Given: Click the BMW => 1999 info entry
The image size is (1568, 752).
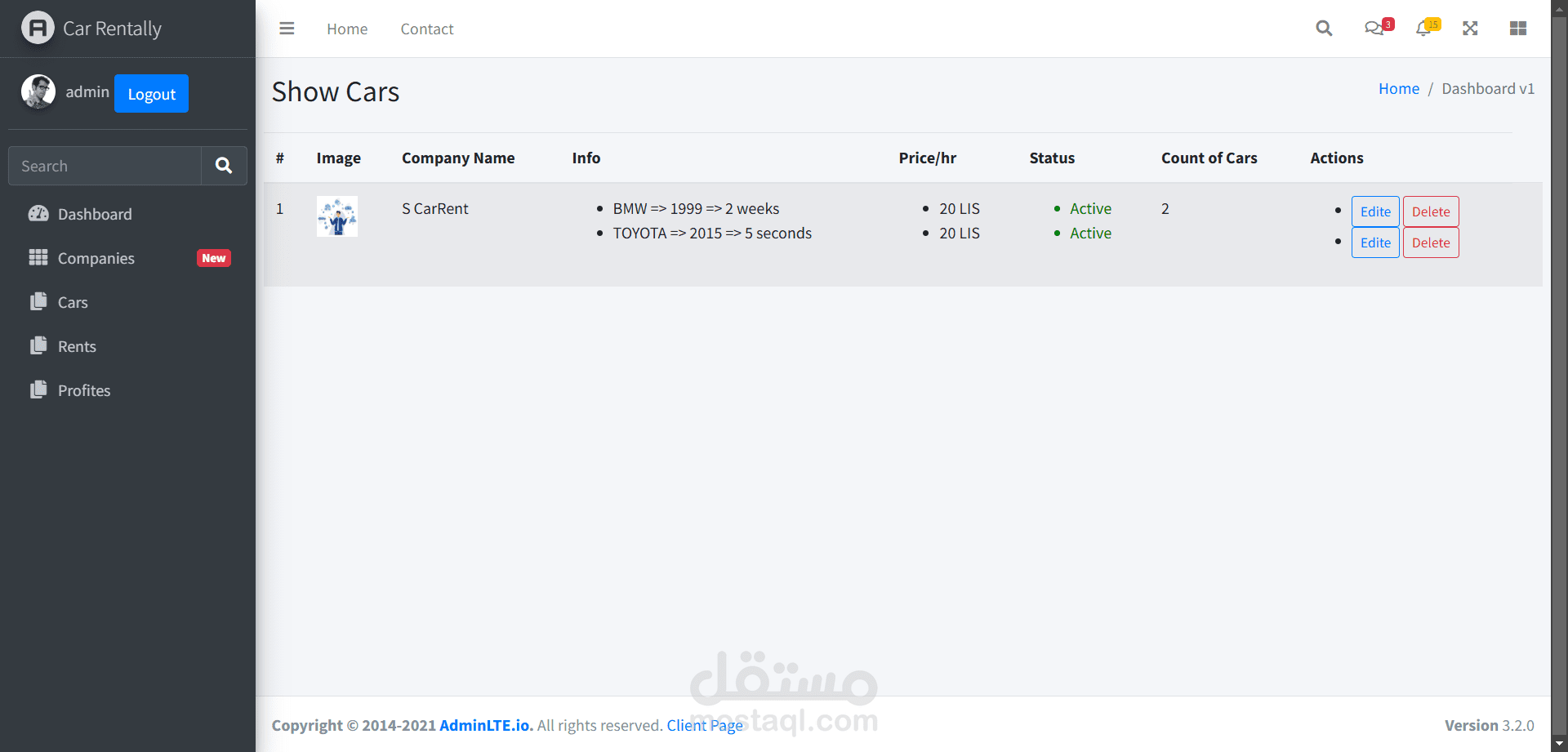Looking at the screenshot, I should (x=696, y=208).
